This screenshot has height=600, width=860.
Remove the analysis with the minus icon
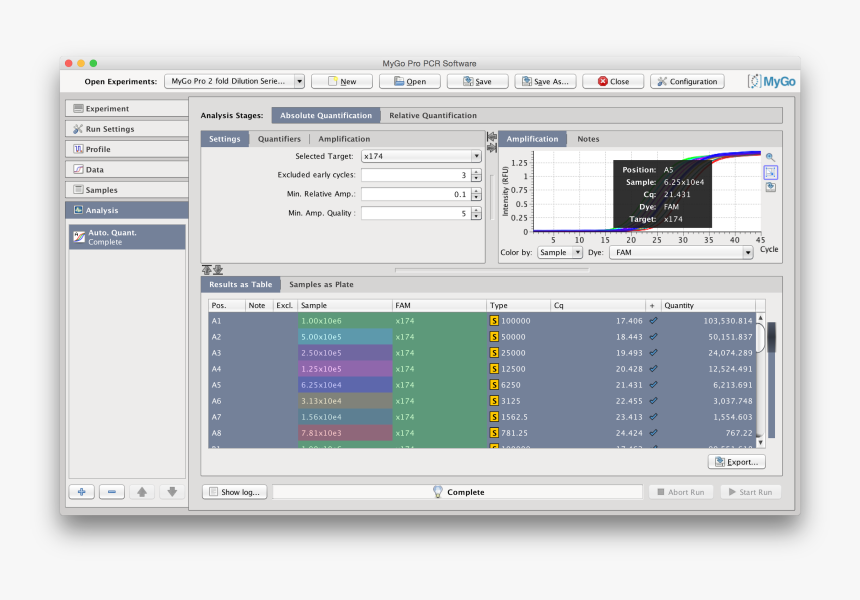[112, 492]
